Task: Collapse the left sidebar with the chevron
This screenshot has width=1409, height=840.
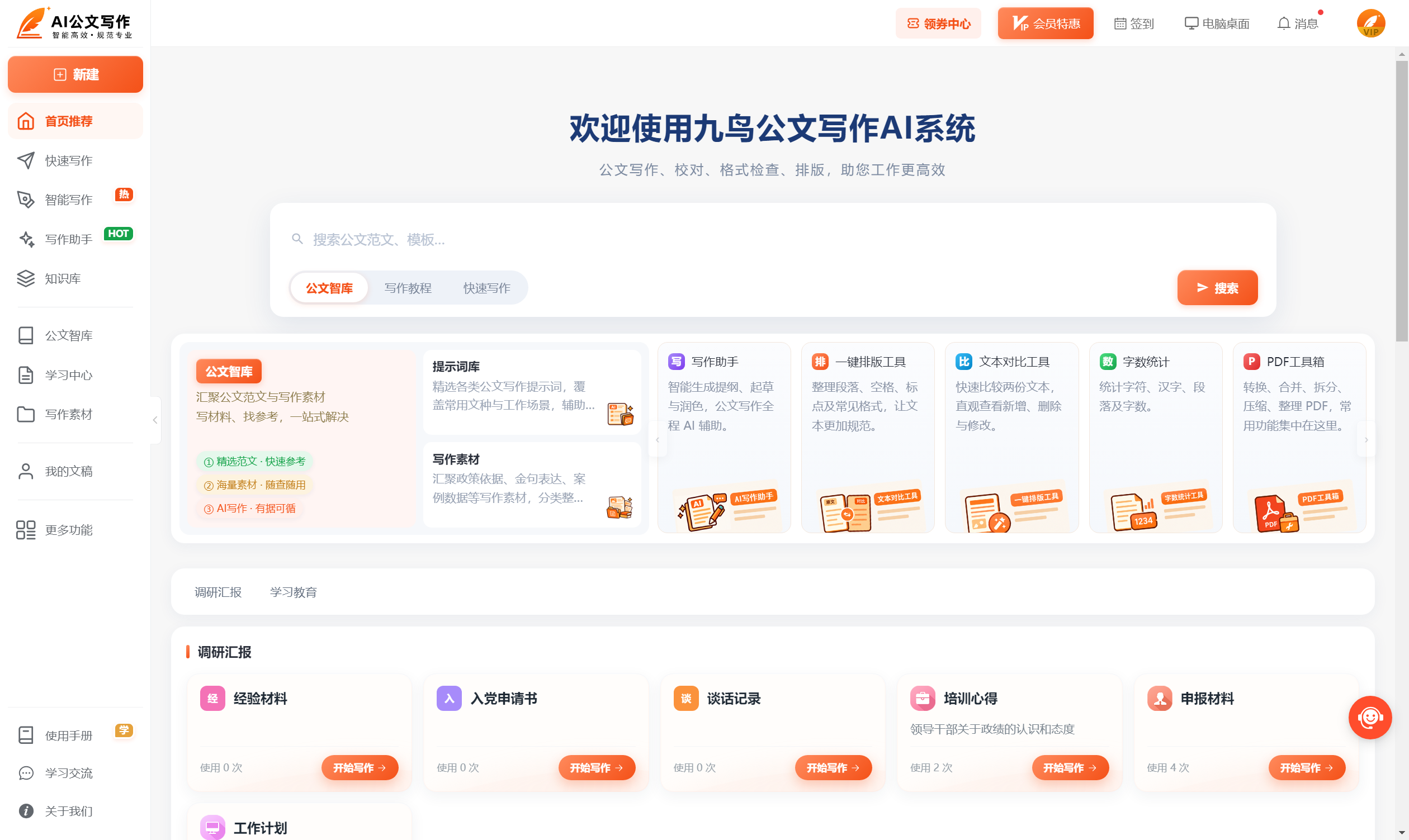Action: (155, 420)
